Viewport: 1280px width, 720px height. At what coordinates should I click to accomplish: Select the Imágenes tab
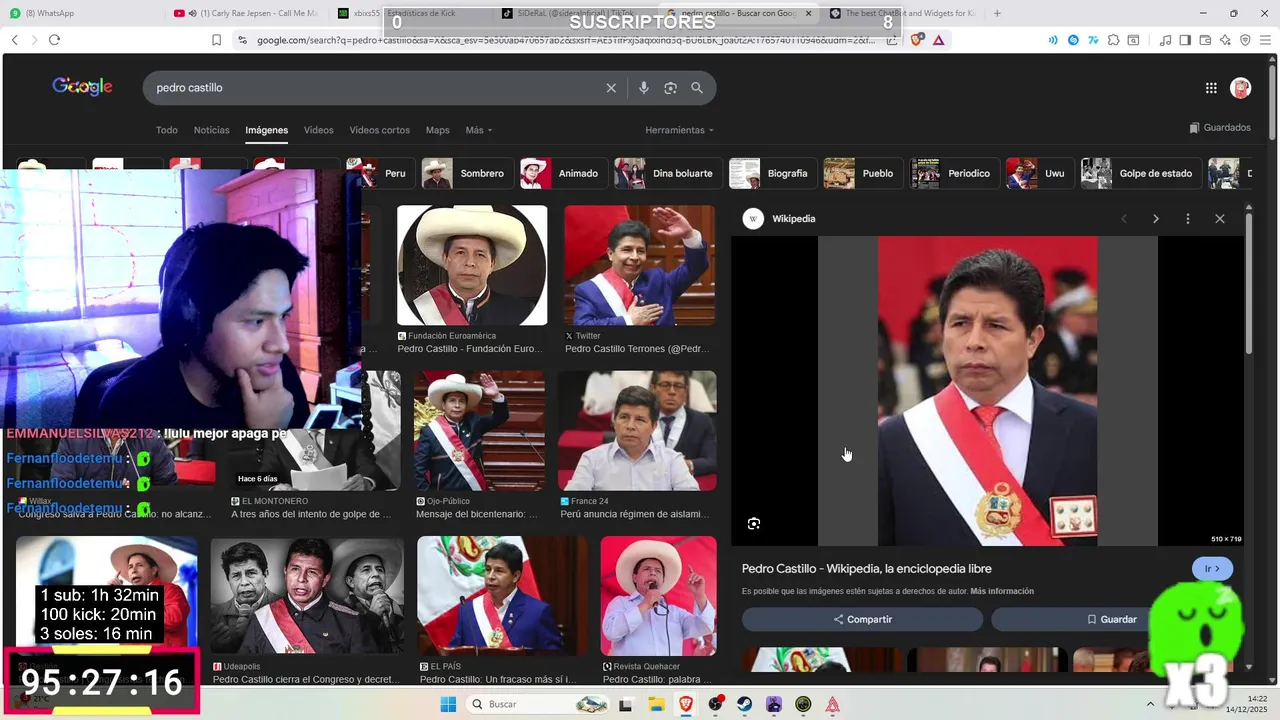[x=267, y=130]
